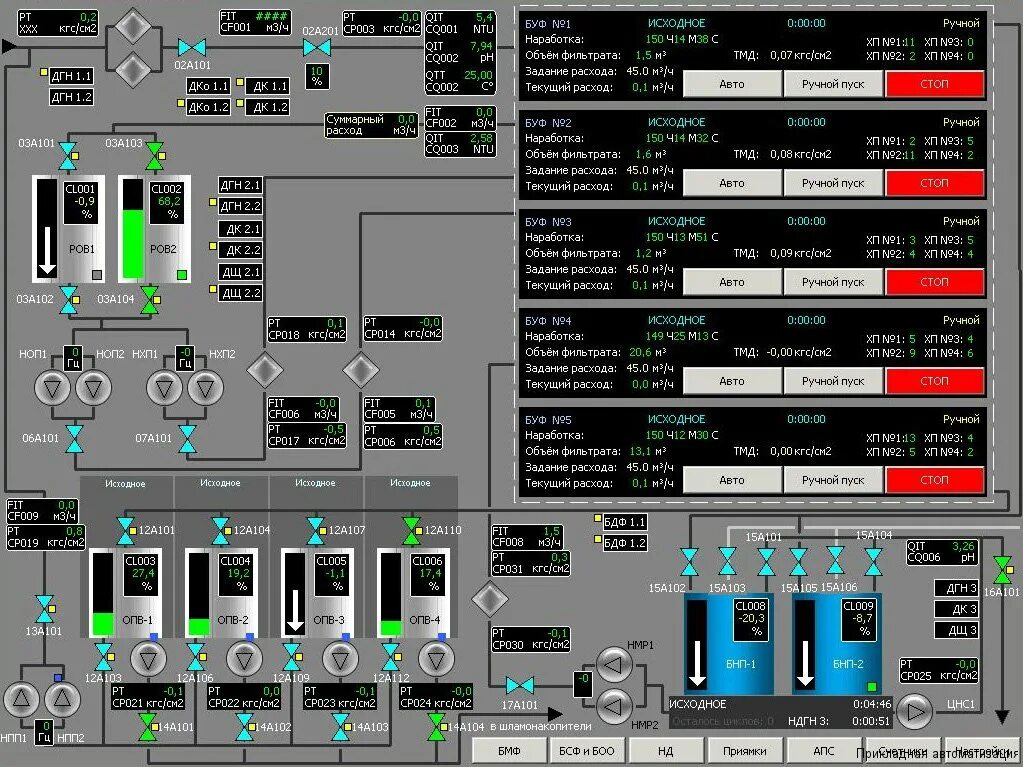Click the РОВ2 tank level bar
The image size is (1023, 767).
[x=133, y=229]
